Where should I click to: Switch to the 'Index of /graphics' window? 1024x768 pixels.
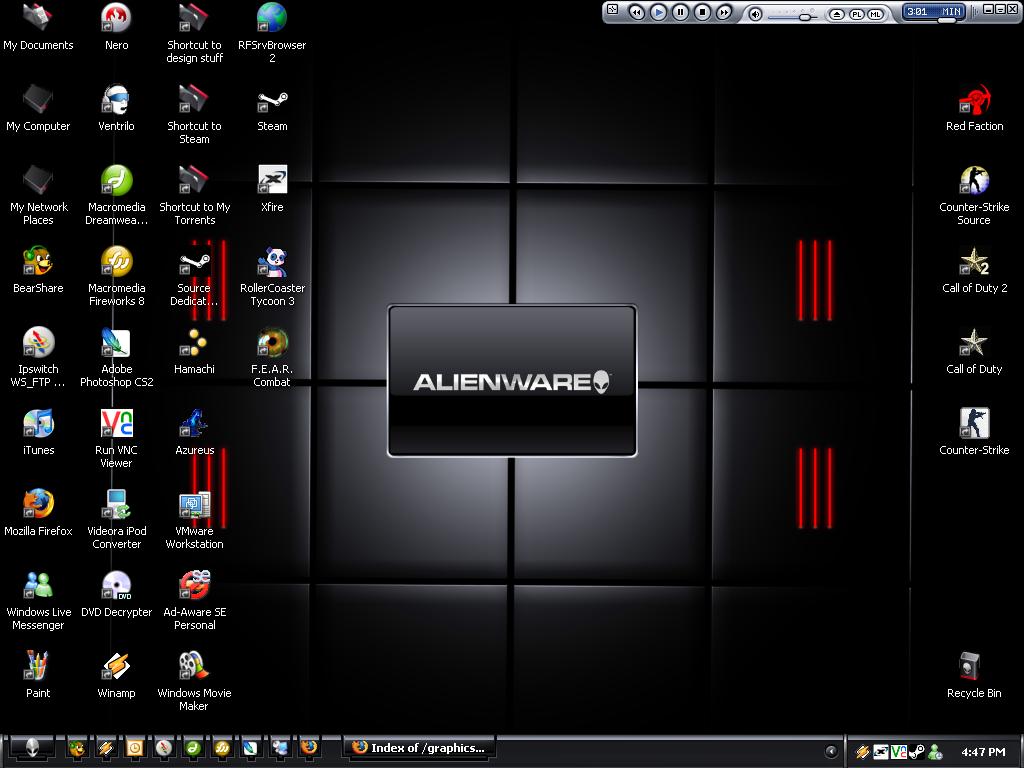coord(418,748)
